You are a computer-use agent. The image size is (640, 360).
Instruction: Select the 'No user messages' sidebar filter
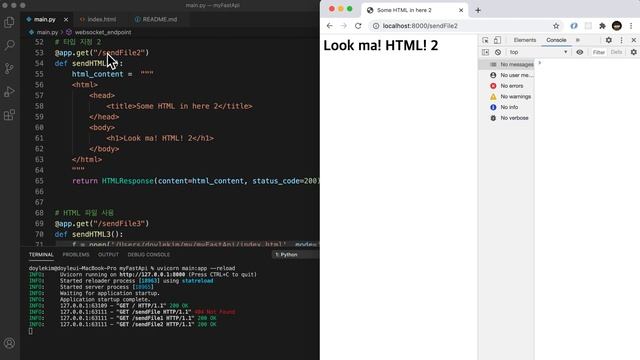pyautogui.click(x=506, y=75)
